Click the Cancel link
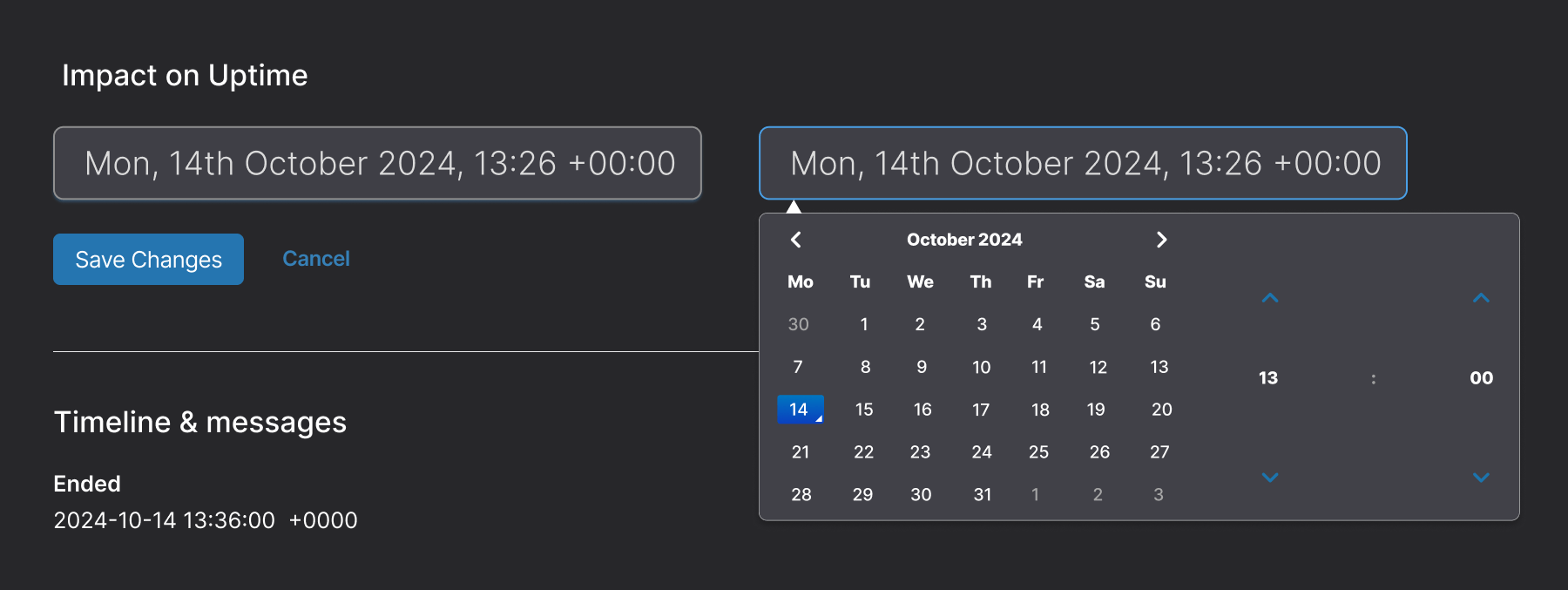Viewport: 1568px width, 590px height. tap(315, 258)
